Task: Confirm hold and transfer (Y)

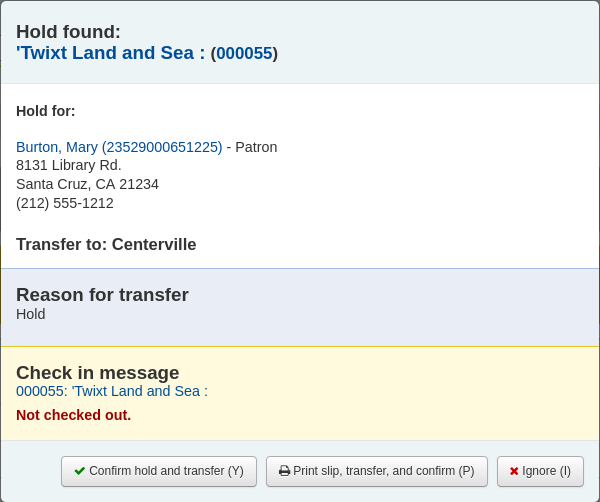Action: coord(159,471)
